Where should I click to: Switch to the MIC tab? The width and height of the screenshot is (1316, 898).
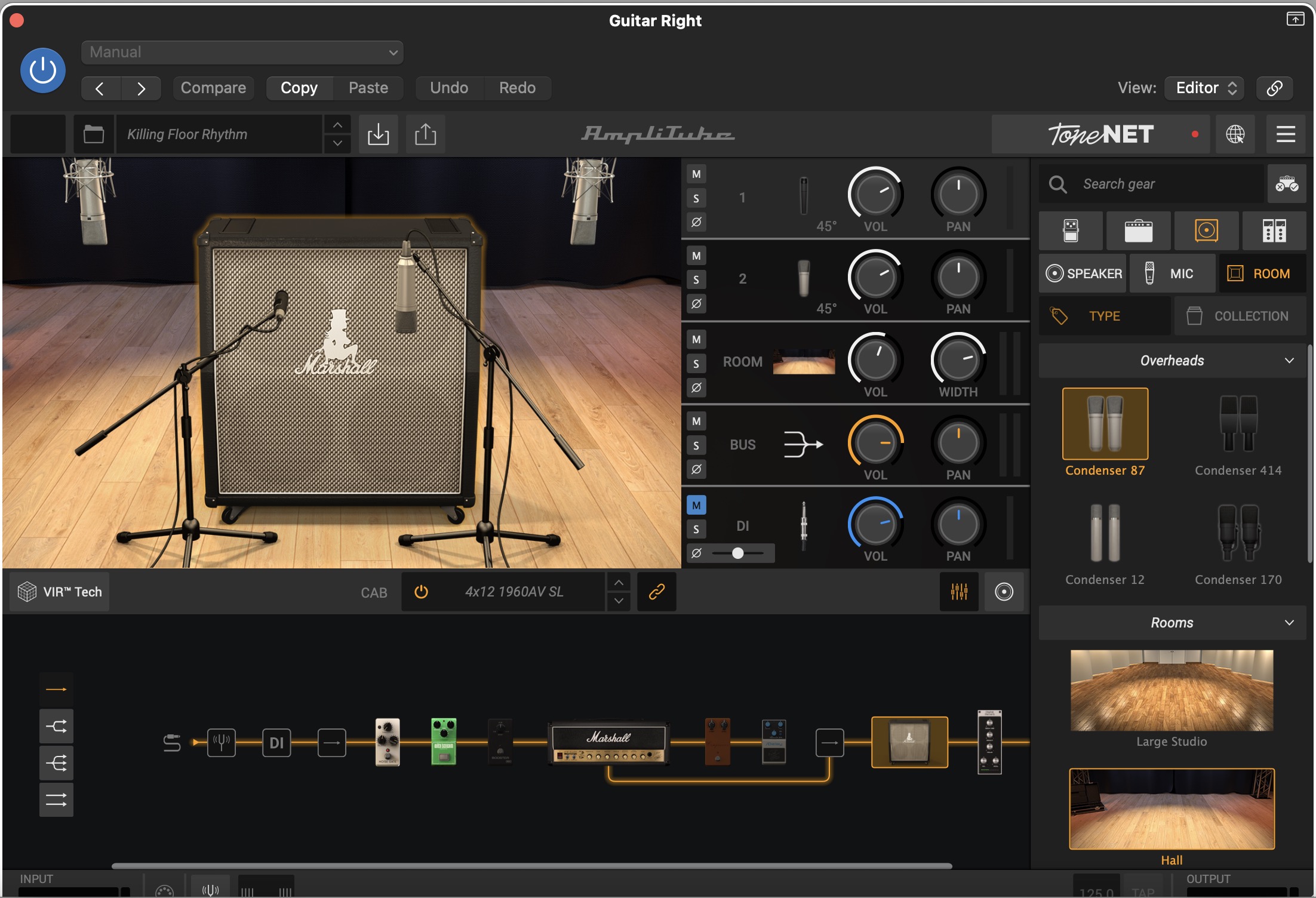(1172, 273)
